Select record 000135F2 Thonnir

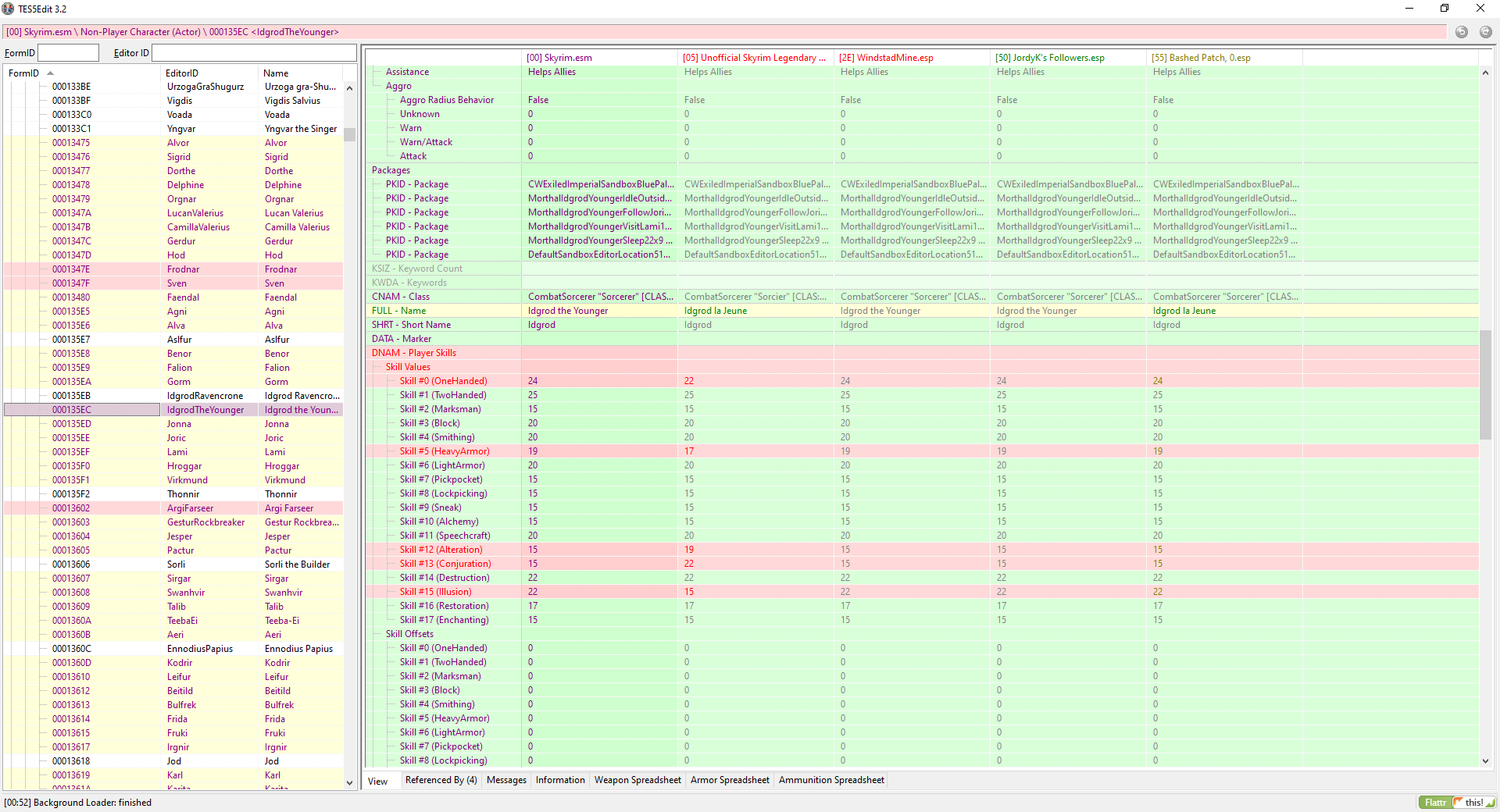173,494
